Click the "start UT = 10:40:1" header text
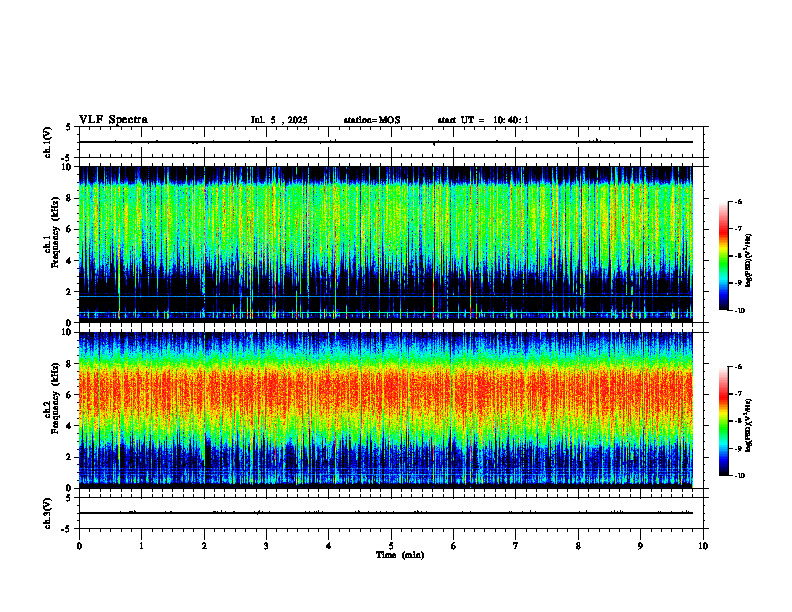 [483, 120]
